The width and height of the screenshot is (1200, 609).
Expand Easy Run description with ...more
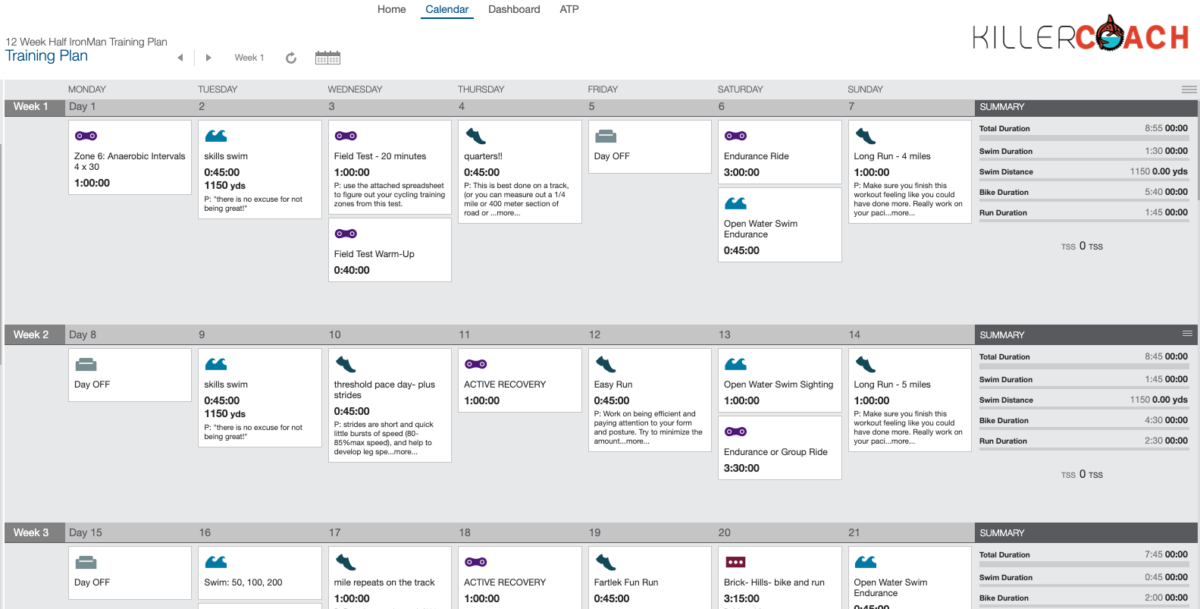(635, 441)
